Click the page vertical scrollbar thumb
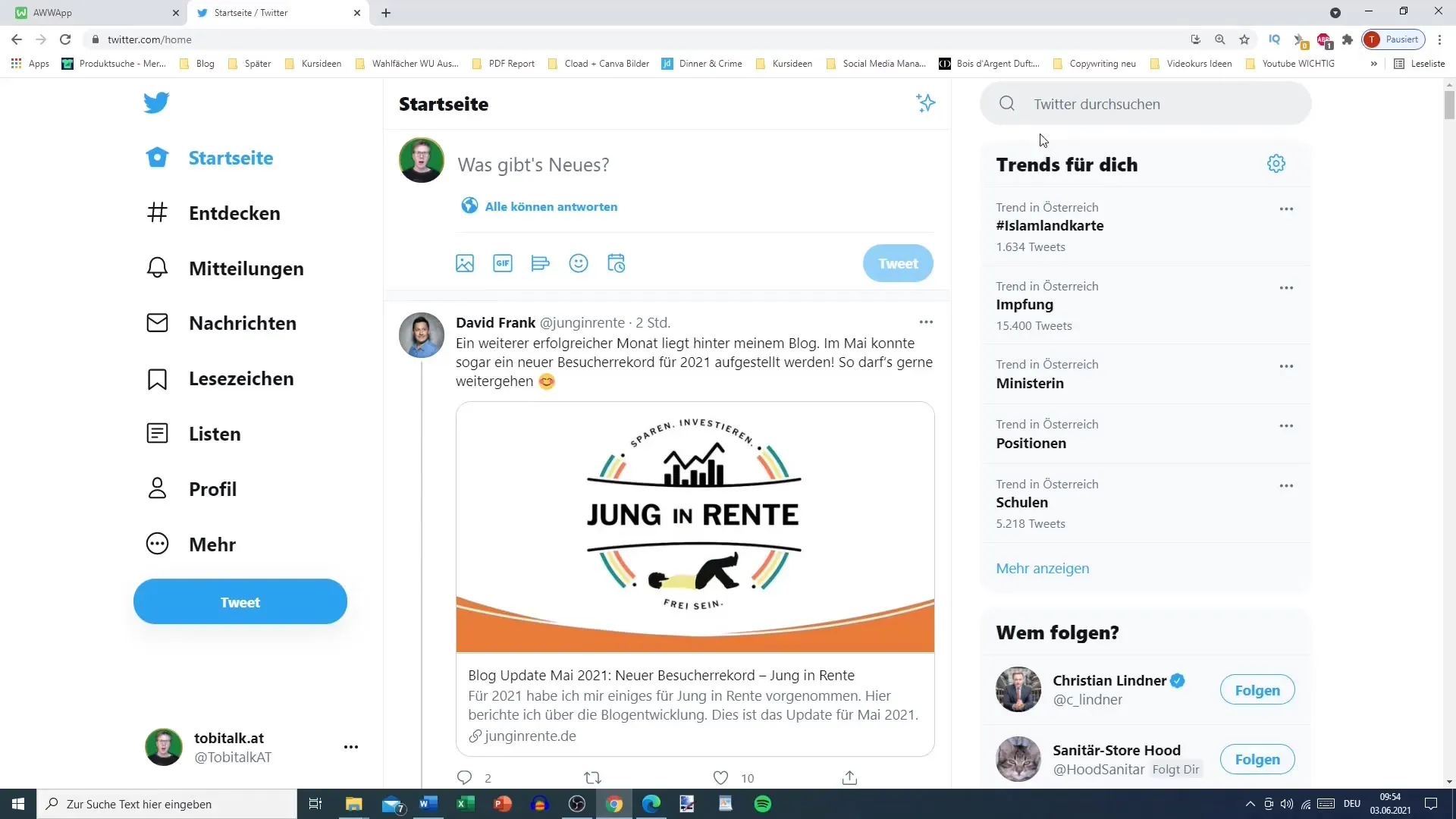 (x=1449, y=104)
